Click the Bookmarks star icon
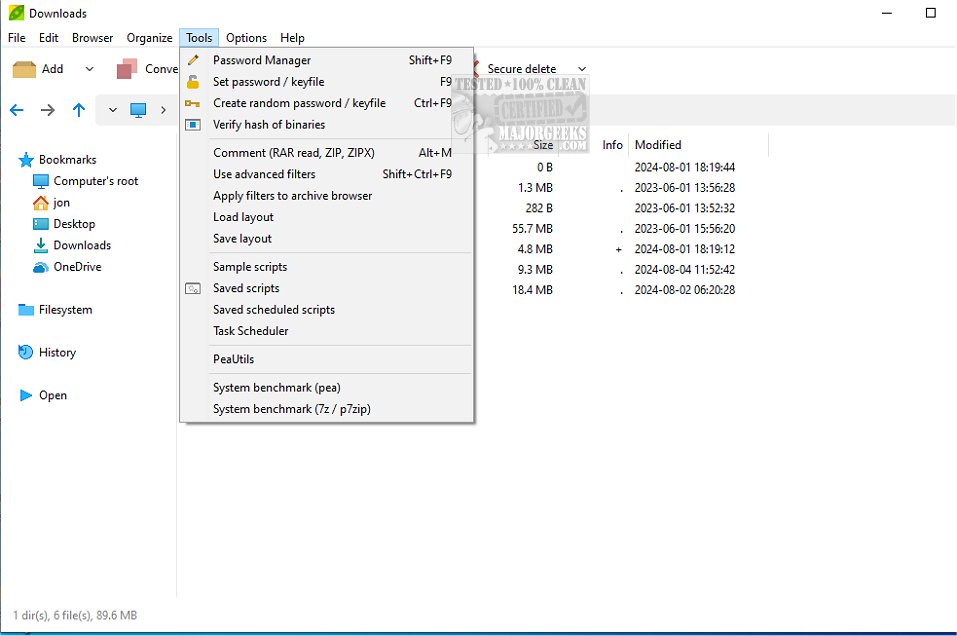This screenshot has width=957, height=636. 26,160
